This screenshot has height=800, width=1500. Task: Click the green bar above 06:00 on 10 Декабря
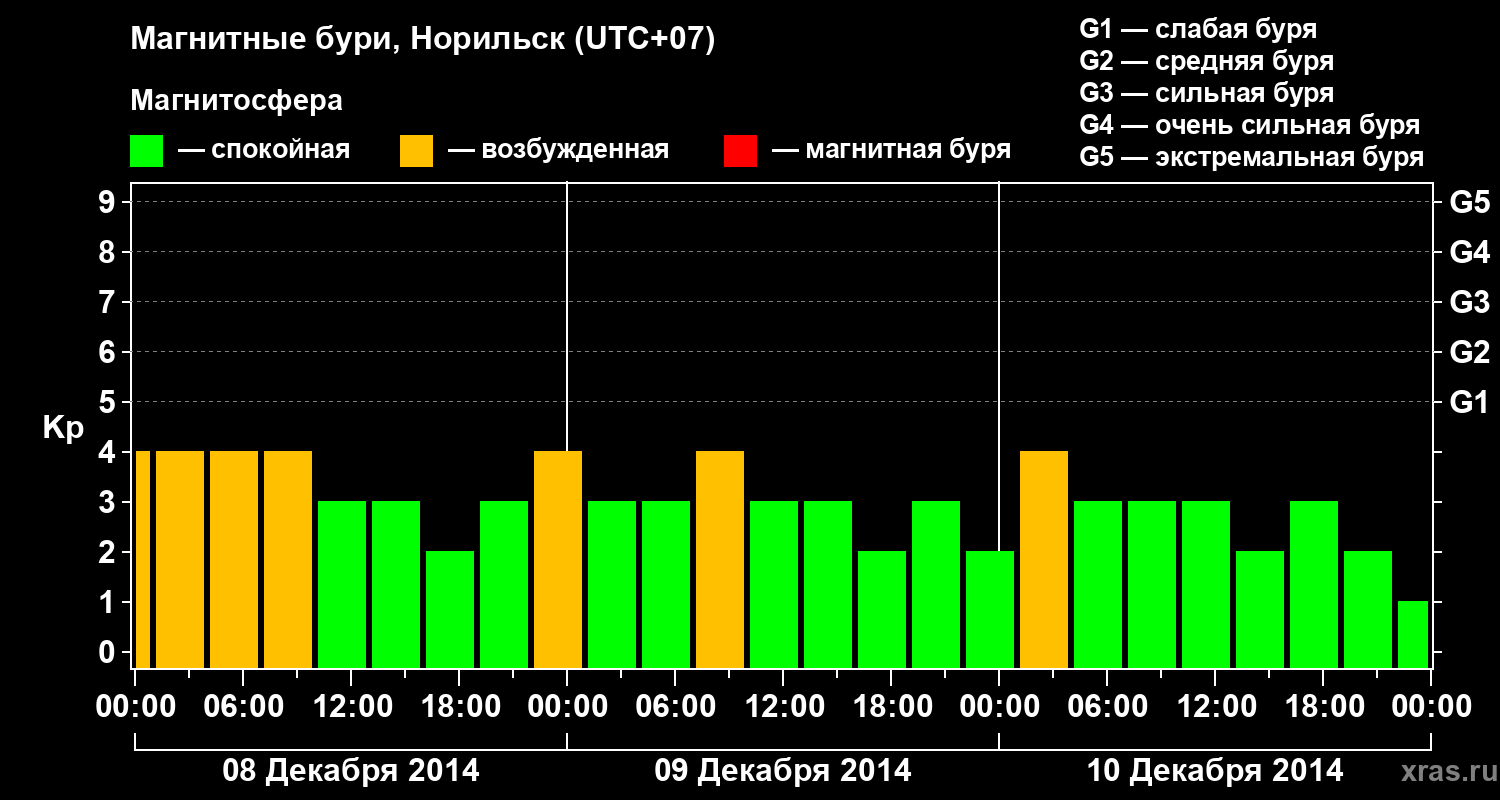[x=1098, y=585]
